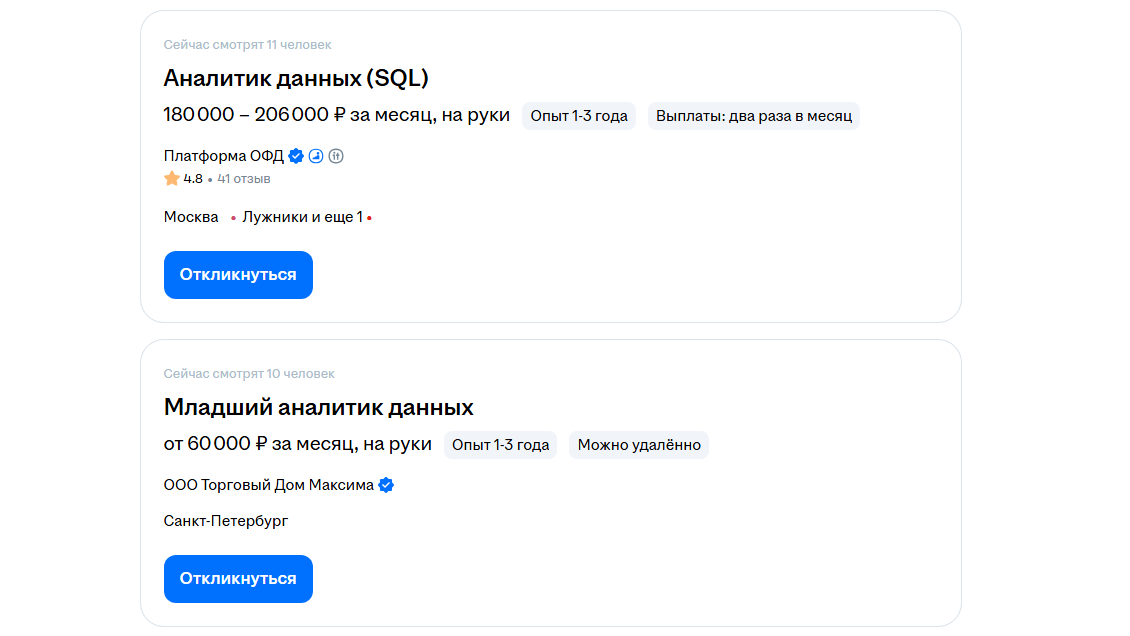Click Откликнуться for Младший аналитик данных
This screenshot has width=1130, height=636.
tap(238, 579)
